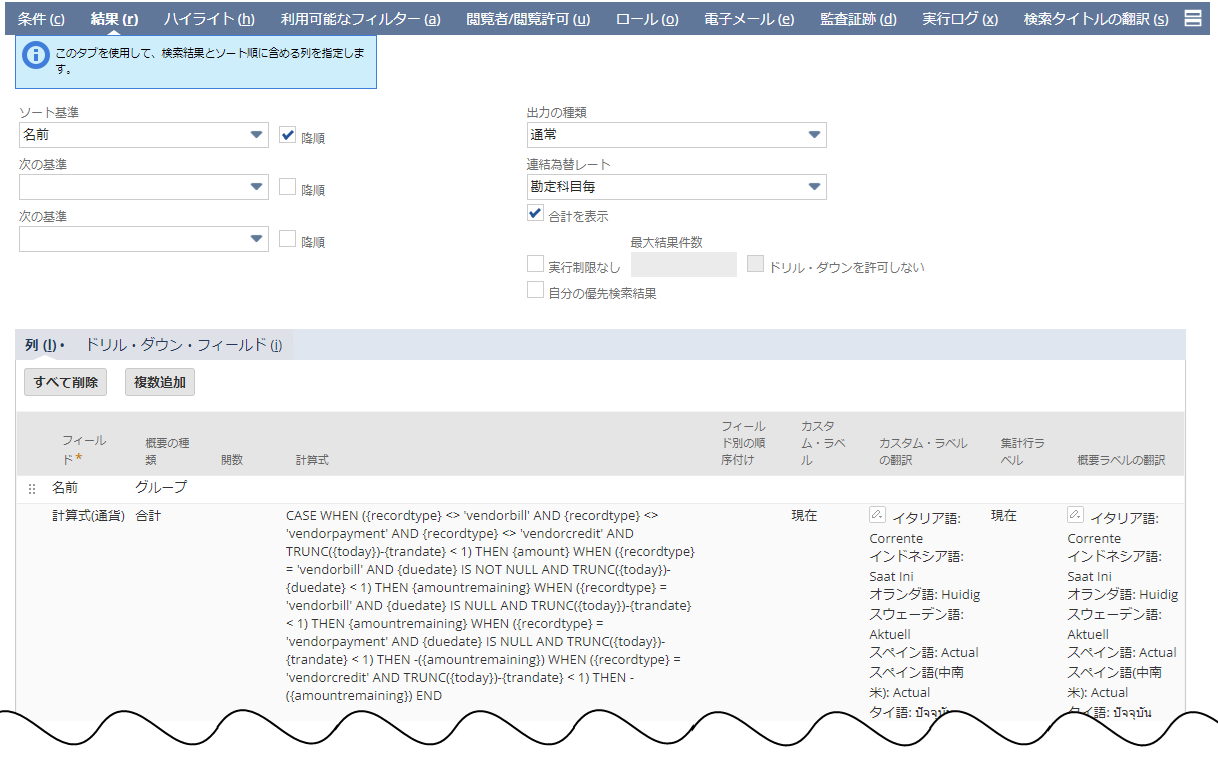Click フィールド column header

click(84, 449)
